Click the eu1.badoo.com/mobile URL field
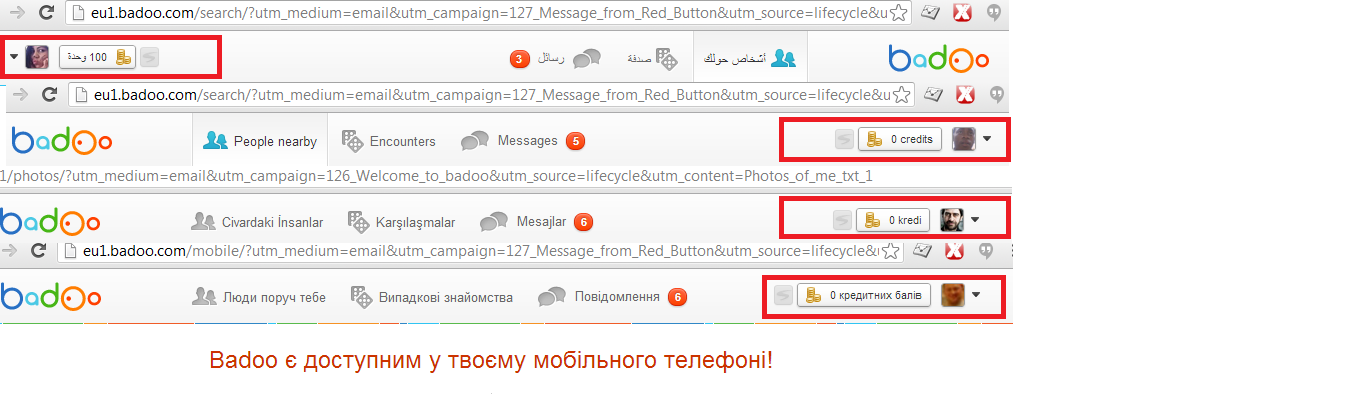Screen dimensions: 1356x400 (481, 250)
